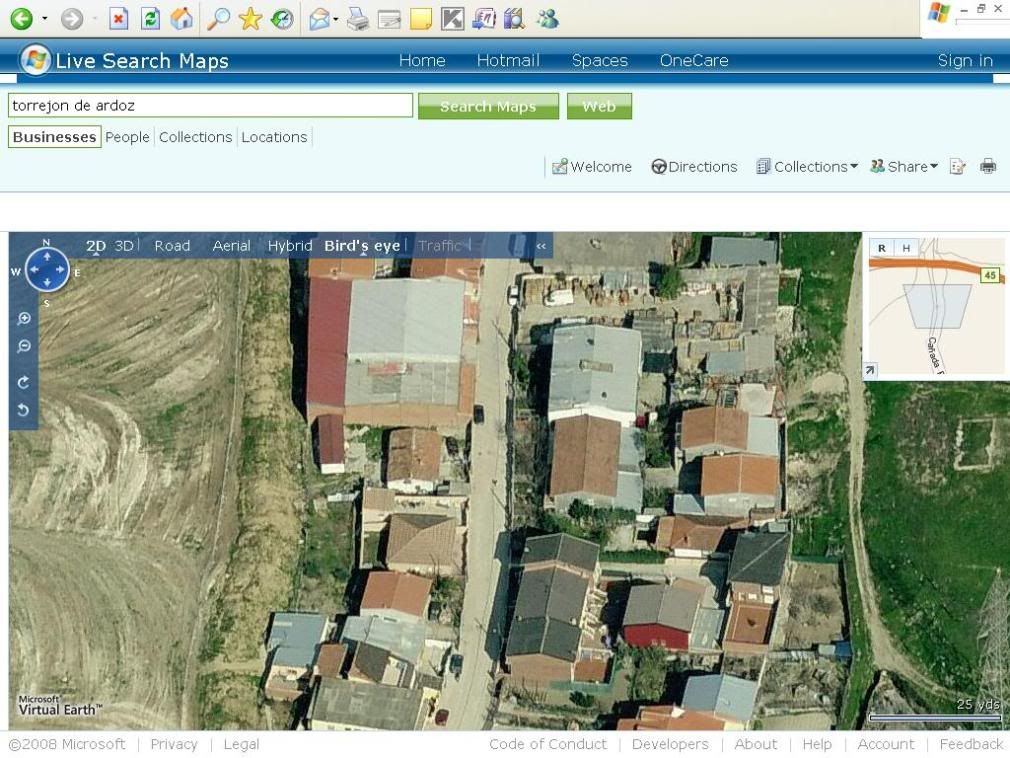The height and width of the screenshot is (758, 1010).
Task: Toggle mini map to Road view (R)
Action: pos(882,248)
